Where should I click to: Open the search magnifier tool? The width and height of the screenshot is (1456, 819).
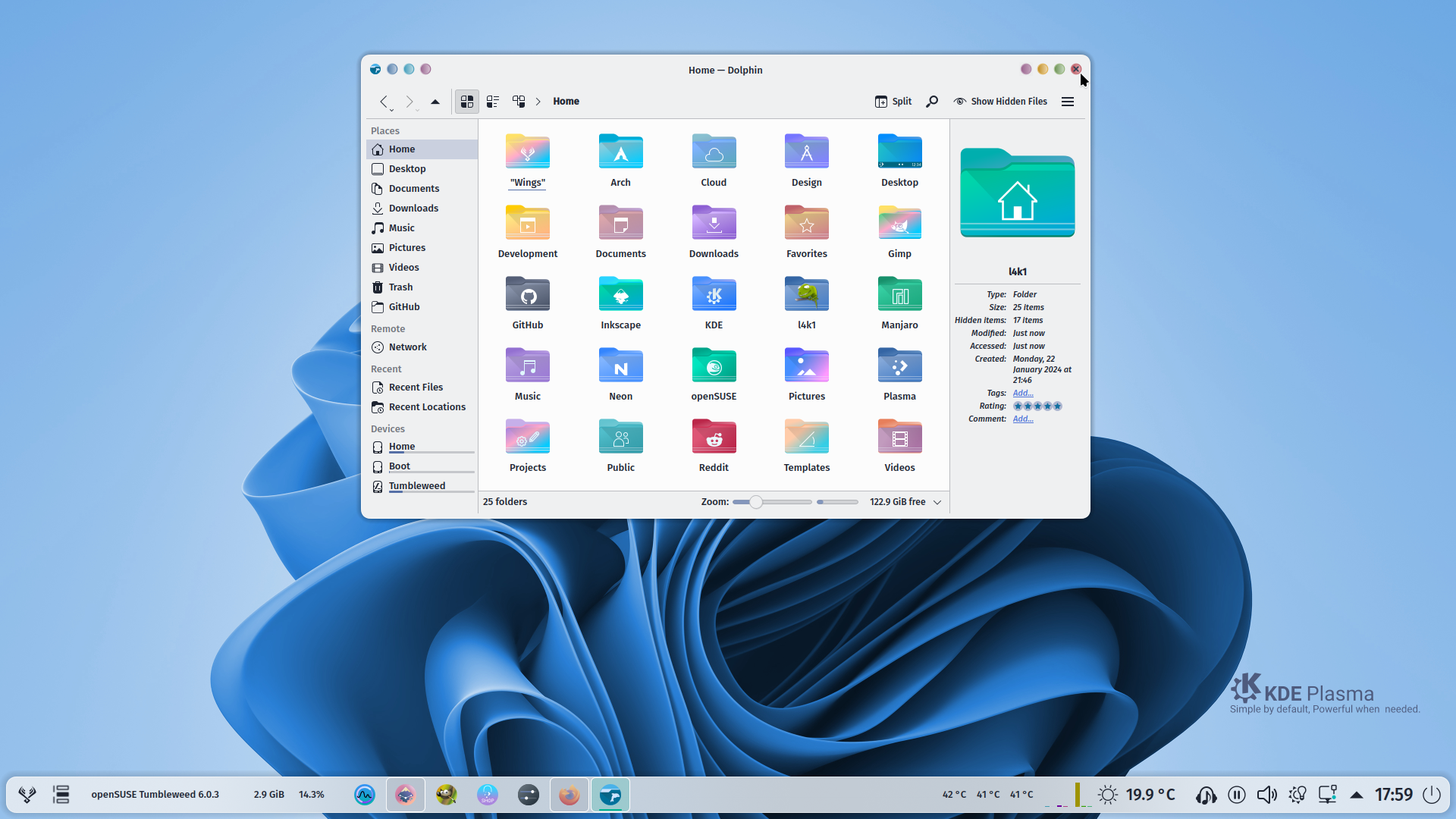coord(932,101)
